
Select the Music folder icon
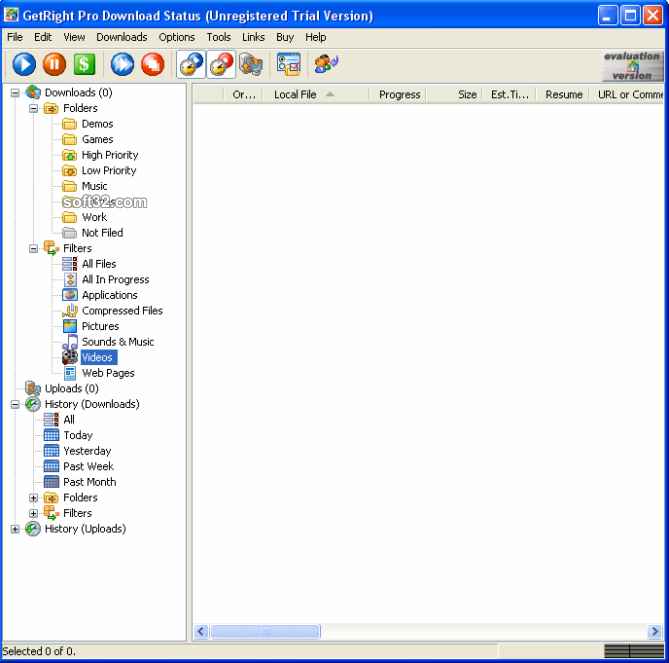coord(70,186)
